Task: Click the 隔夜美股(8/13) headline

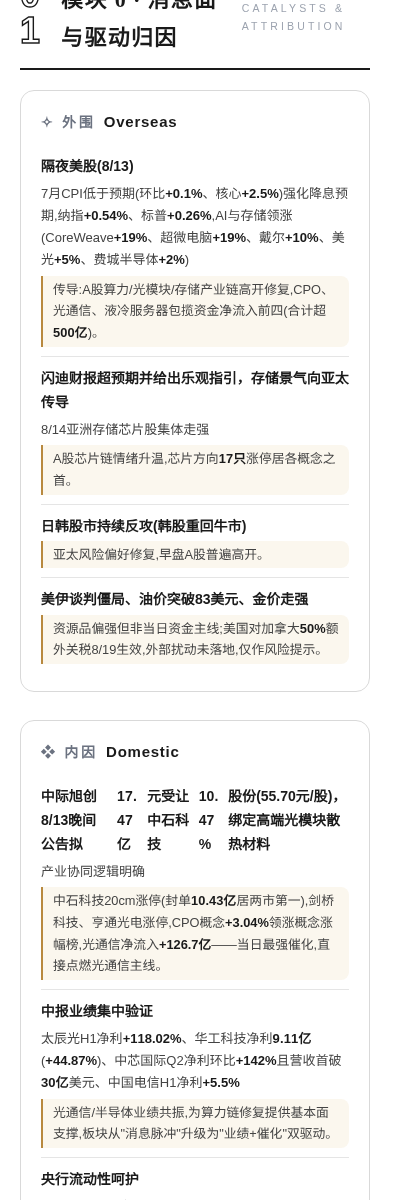Action: 87,166
